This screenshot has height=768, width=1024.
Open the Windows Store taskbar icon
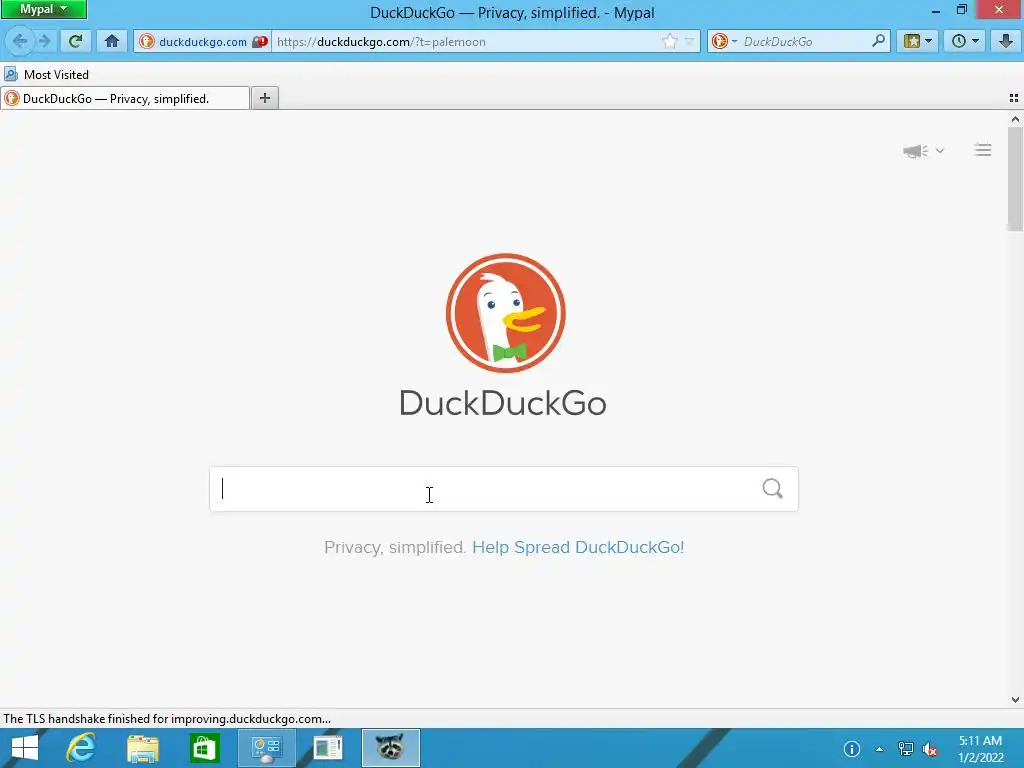[204, 748]
